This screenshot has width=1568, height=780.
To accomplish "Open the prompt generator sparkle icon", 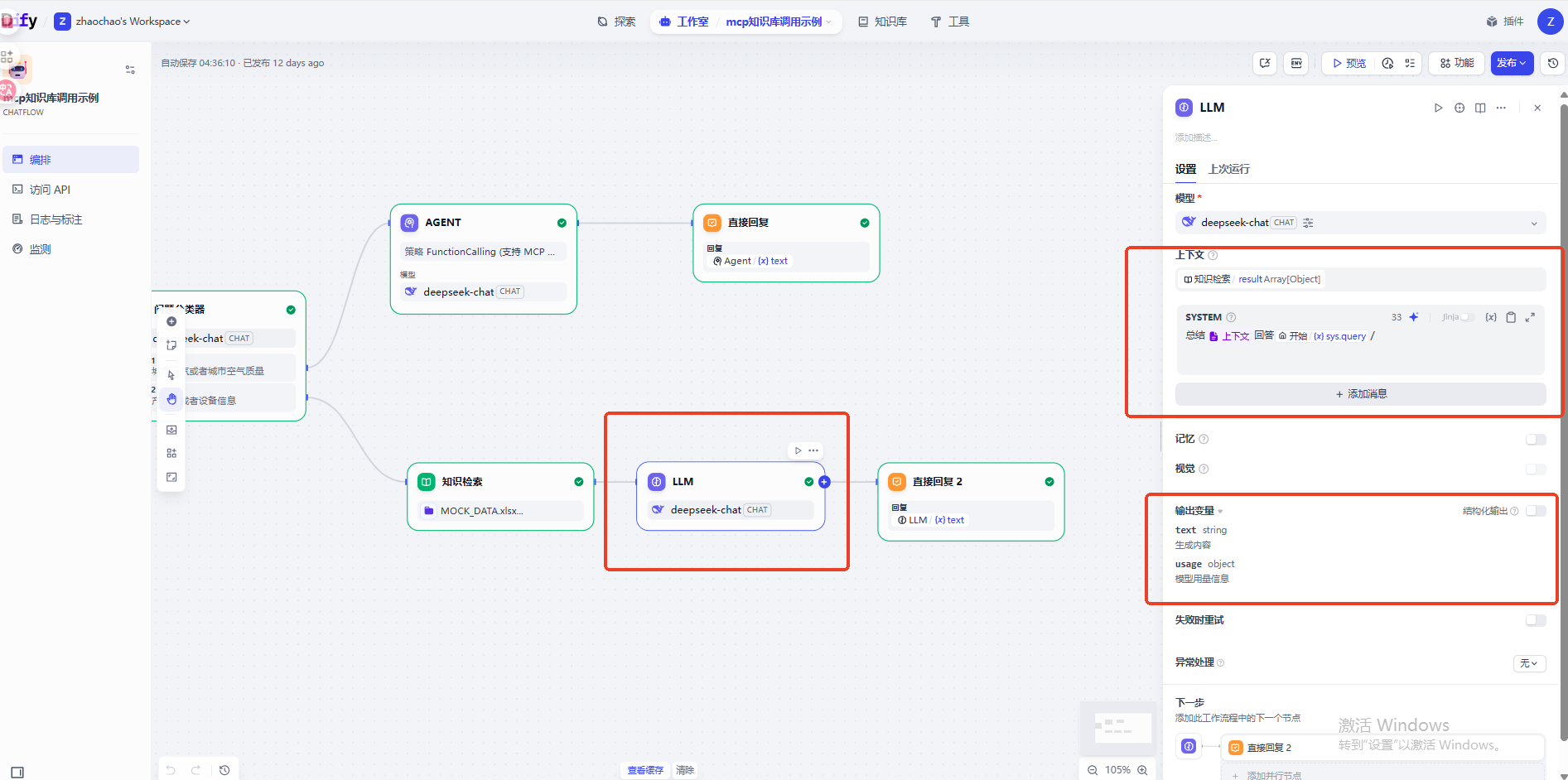I will (1414, 317).
